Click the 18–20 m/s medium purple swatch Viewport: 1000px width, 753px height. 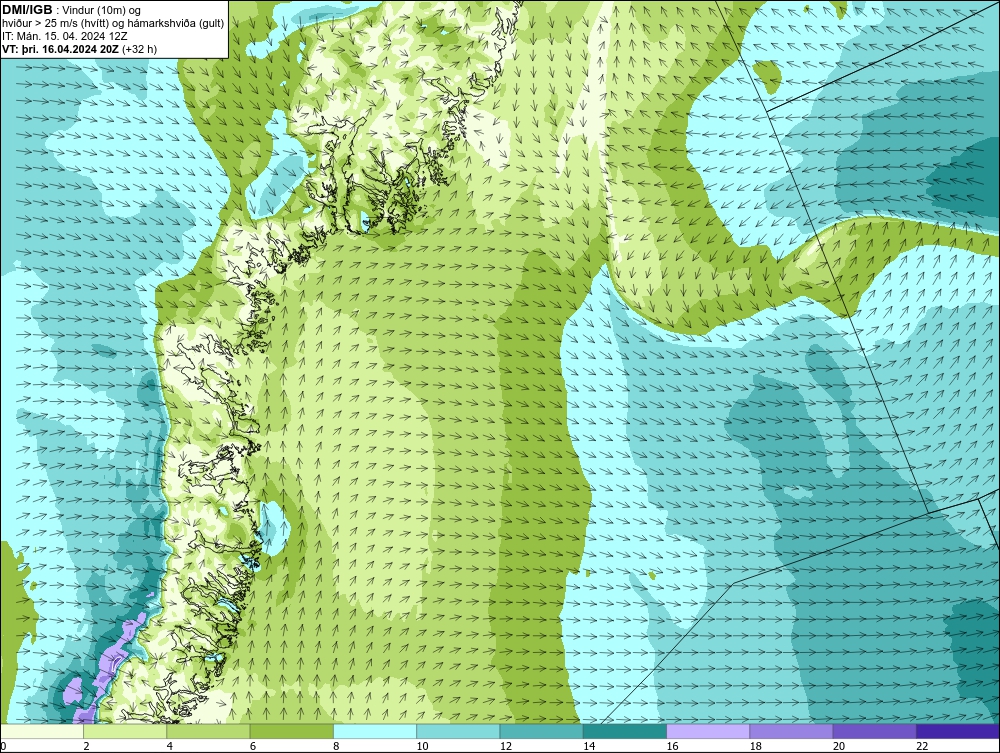(791, 731)
